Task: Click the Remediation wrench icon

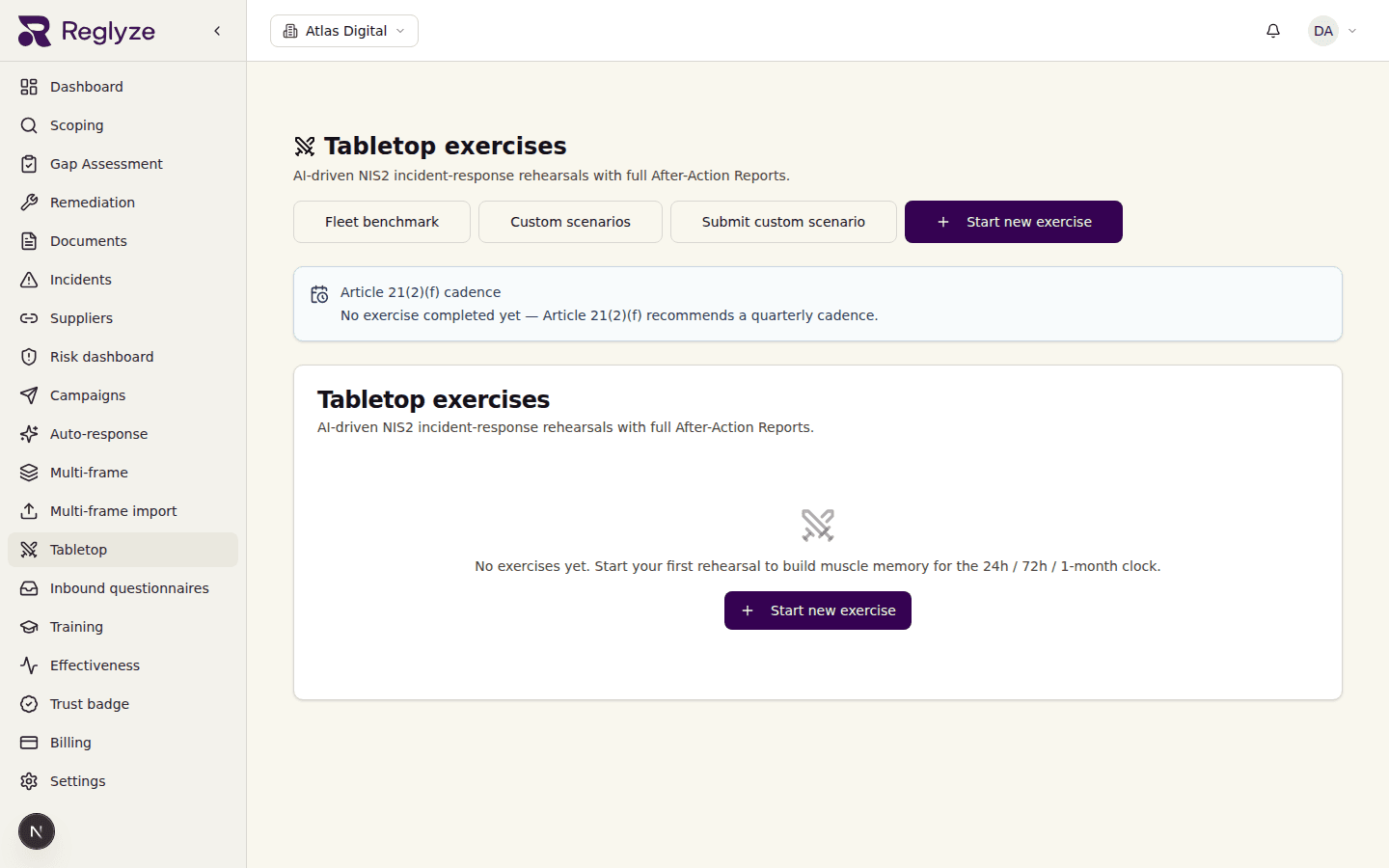Action: pyautogui.click(x=29, y=203)
